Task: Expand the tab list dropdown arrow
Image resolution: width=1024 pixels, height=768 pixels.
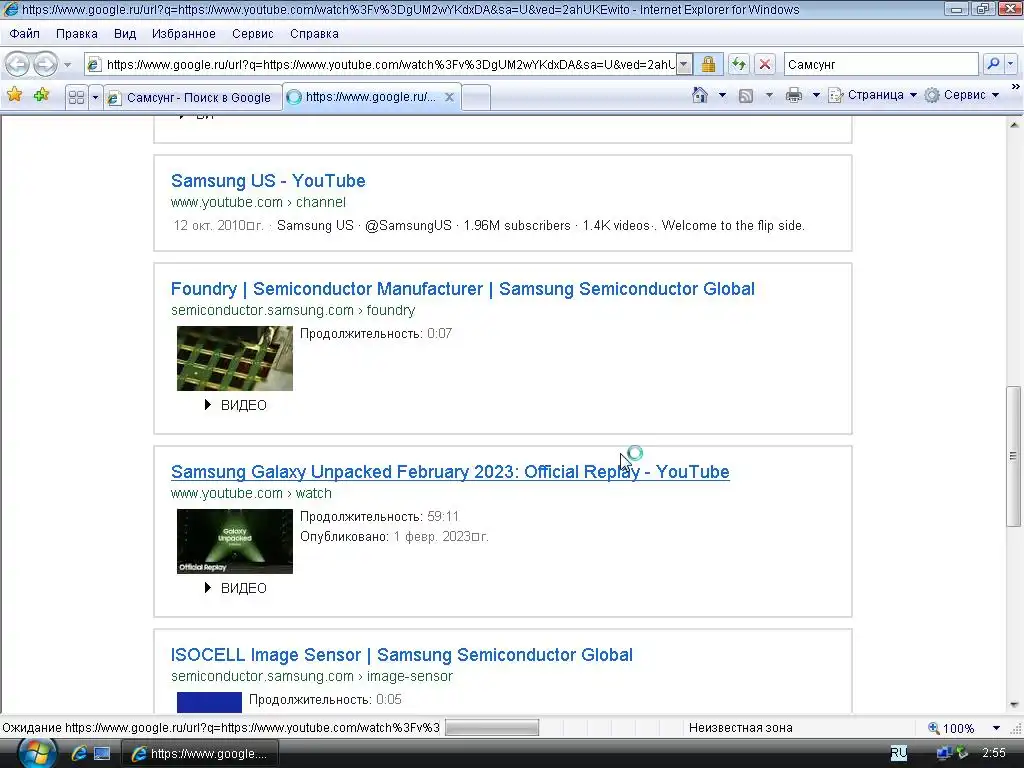Action: pyautogui.click(x=95, y=97)
